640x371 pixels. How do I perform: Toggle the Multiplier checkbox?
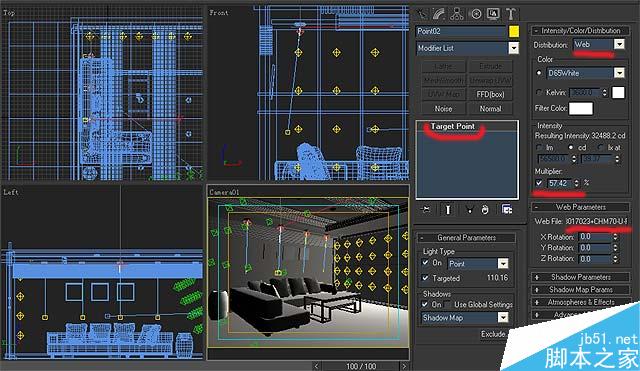click(x=539, y=183)
